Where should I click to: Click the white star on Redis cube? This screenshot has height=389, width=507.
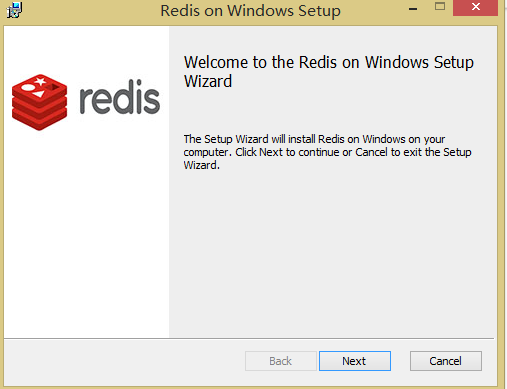(41, 81)
